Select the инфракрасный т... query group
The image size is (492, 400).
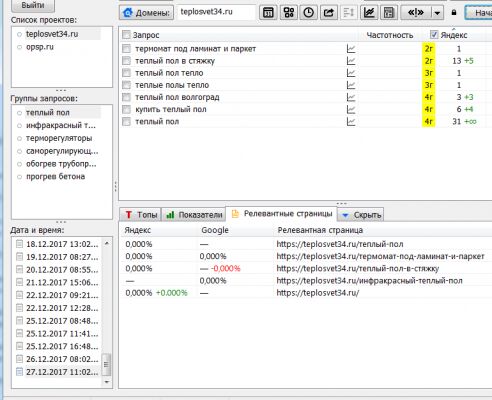pos(61,125)
